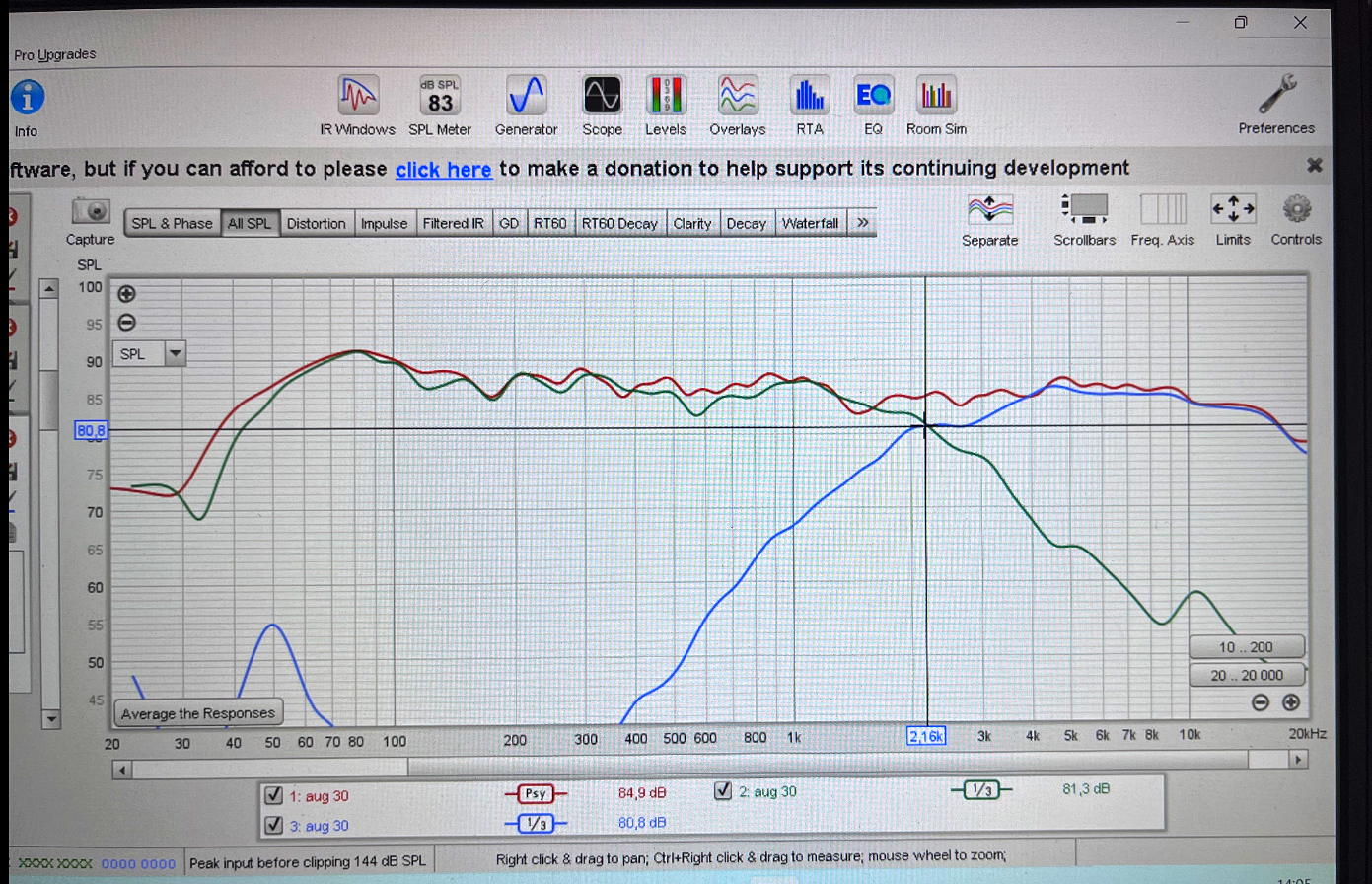Toggle trace 2: aug 30 checkbox

723,790
